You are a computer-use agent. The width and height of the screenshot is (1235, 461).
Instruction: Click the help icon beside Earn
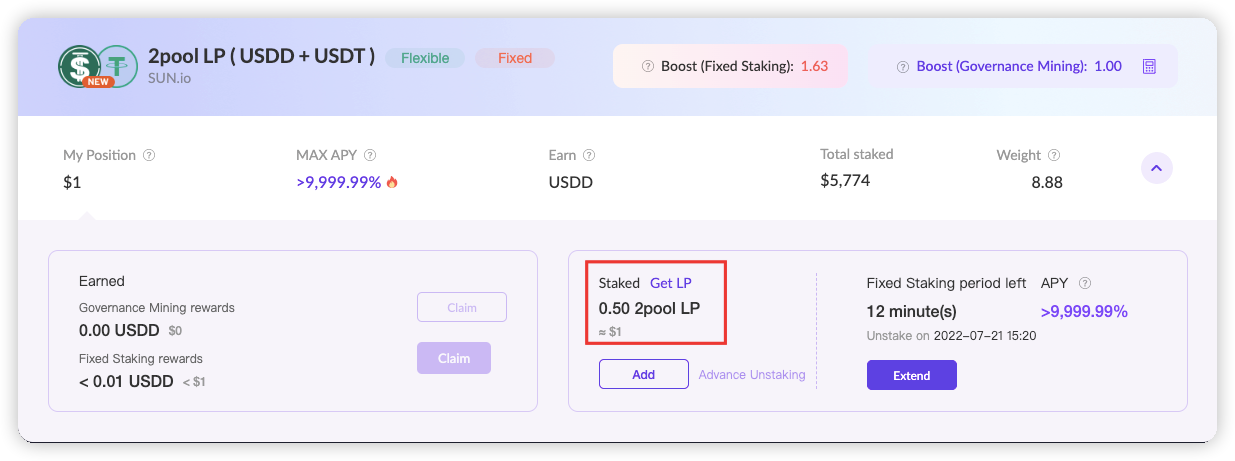tap(589, 155)
